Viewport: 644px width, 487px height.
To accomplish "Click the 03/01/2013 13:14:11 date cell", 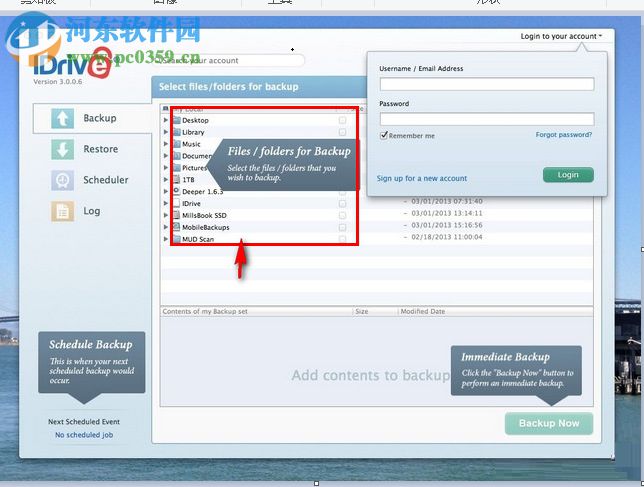I will tap(447, 213).
